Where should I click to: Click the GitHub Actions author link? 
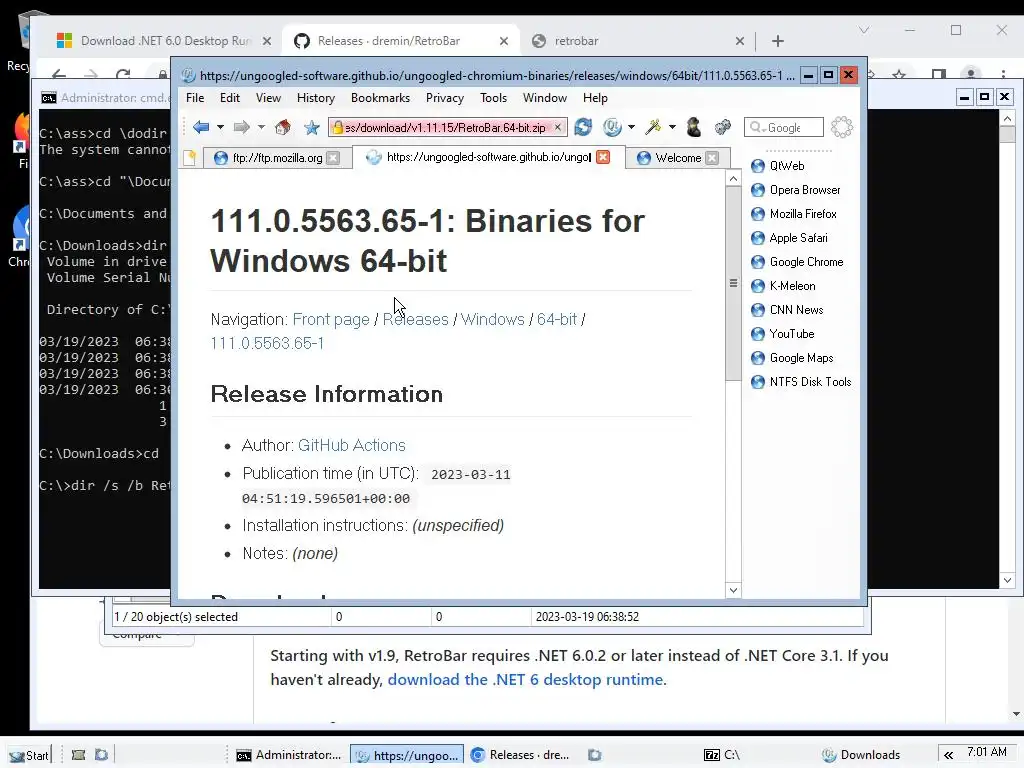351,445
